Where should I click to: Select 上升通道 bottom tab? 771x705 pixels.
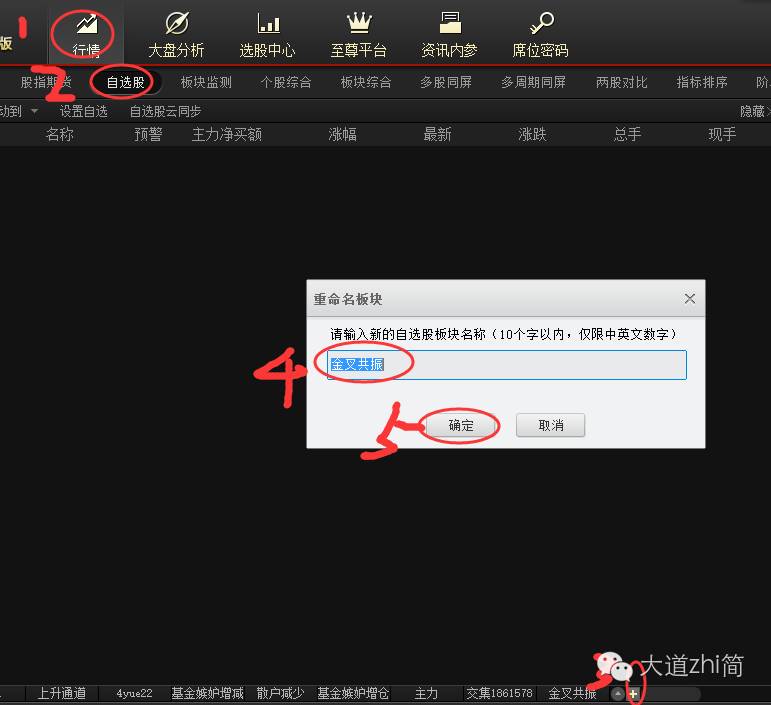(61, 694)
